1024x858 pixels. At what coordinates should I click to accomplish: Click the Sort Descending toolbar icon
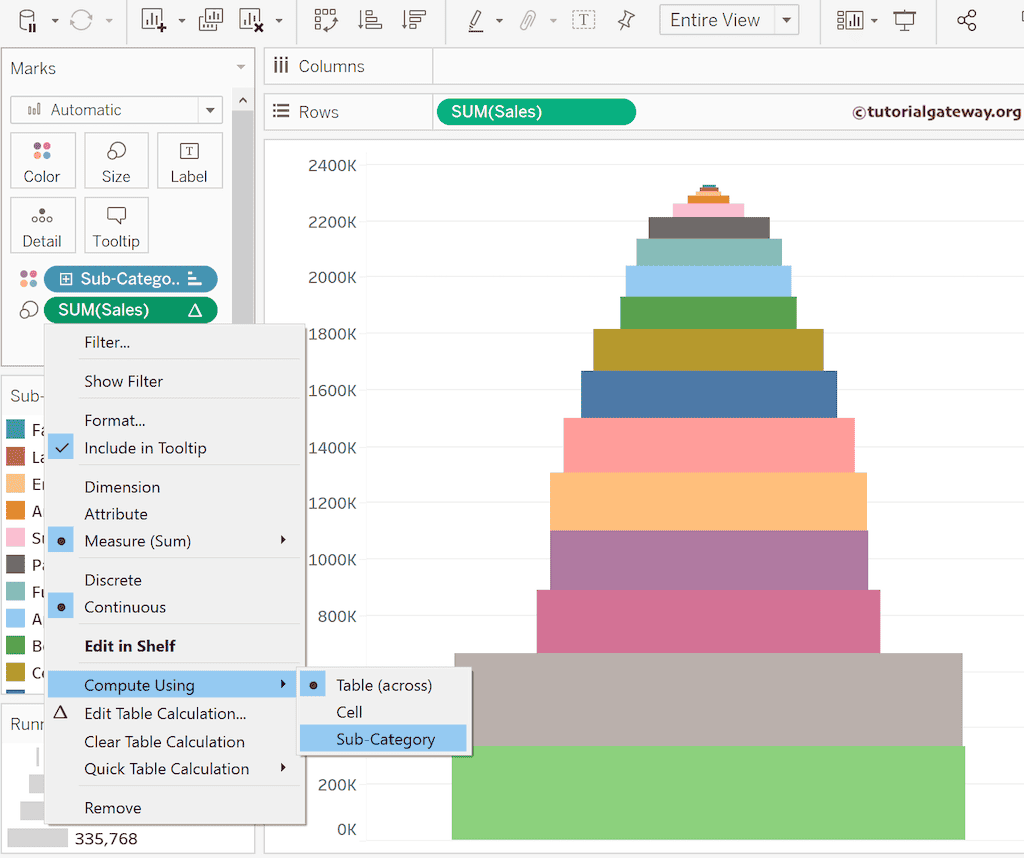pos(411,20)
